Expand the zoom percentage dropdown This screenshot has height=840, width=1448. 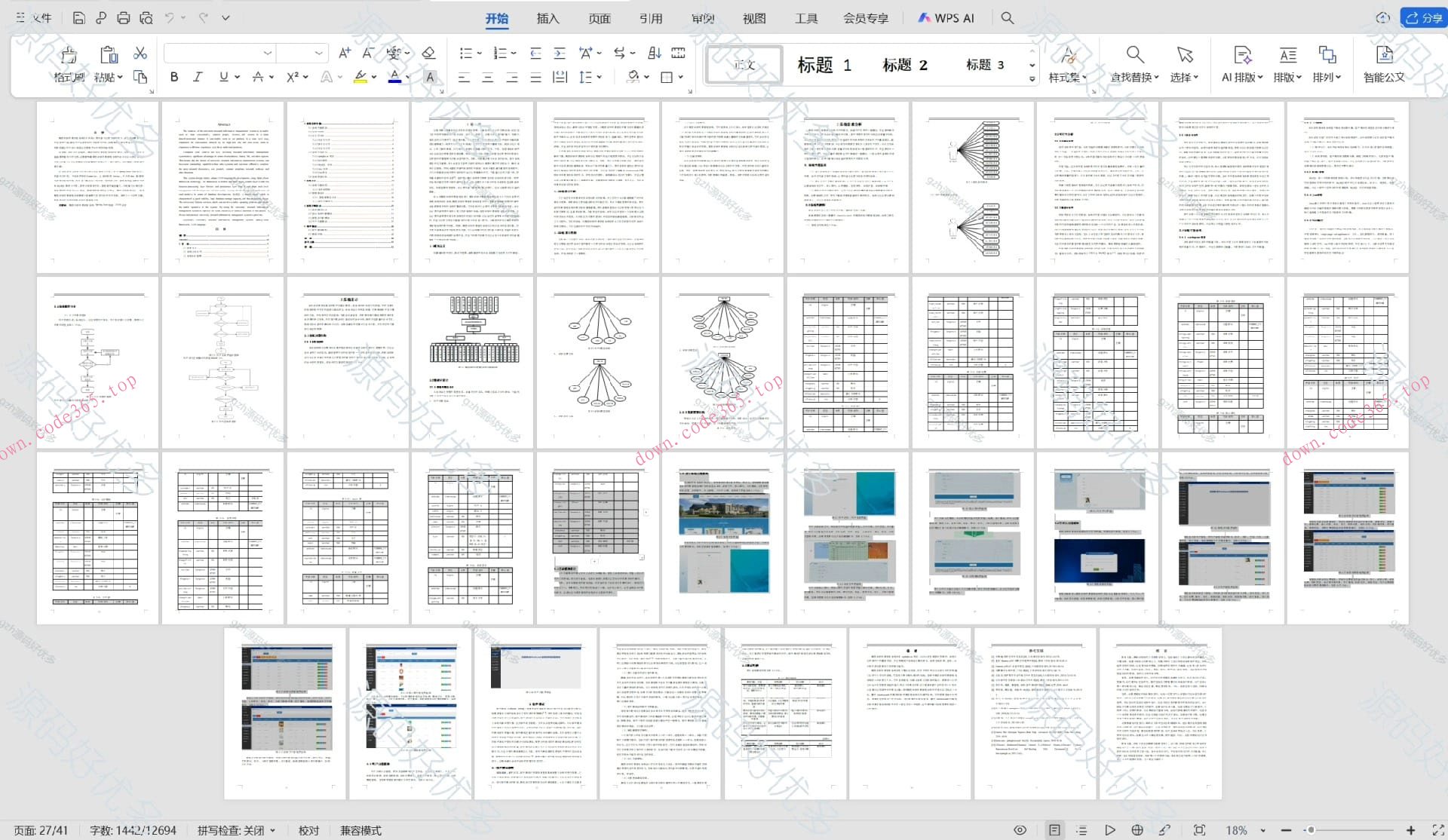tap(1263, 830)
